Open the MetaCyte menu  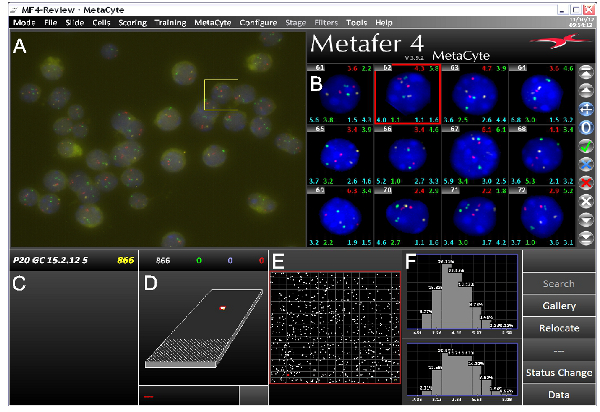point(211,22)
